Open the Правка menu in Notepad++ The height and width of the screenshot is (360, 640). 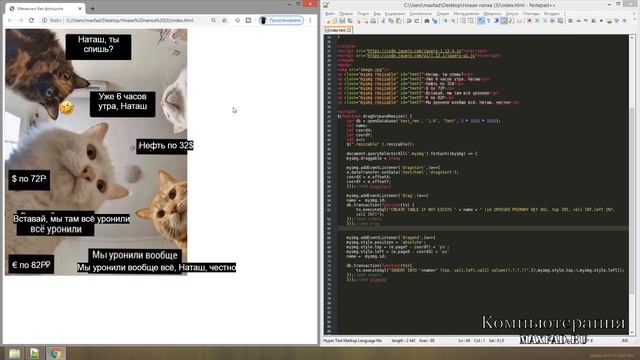click(x=346, y=13)
